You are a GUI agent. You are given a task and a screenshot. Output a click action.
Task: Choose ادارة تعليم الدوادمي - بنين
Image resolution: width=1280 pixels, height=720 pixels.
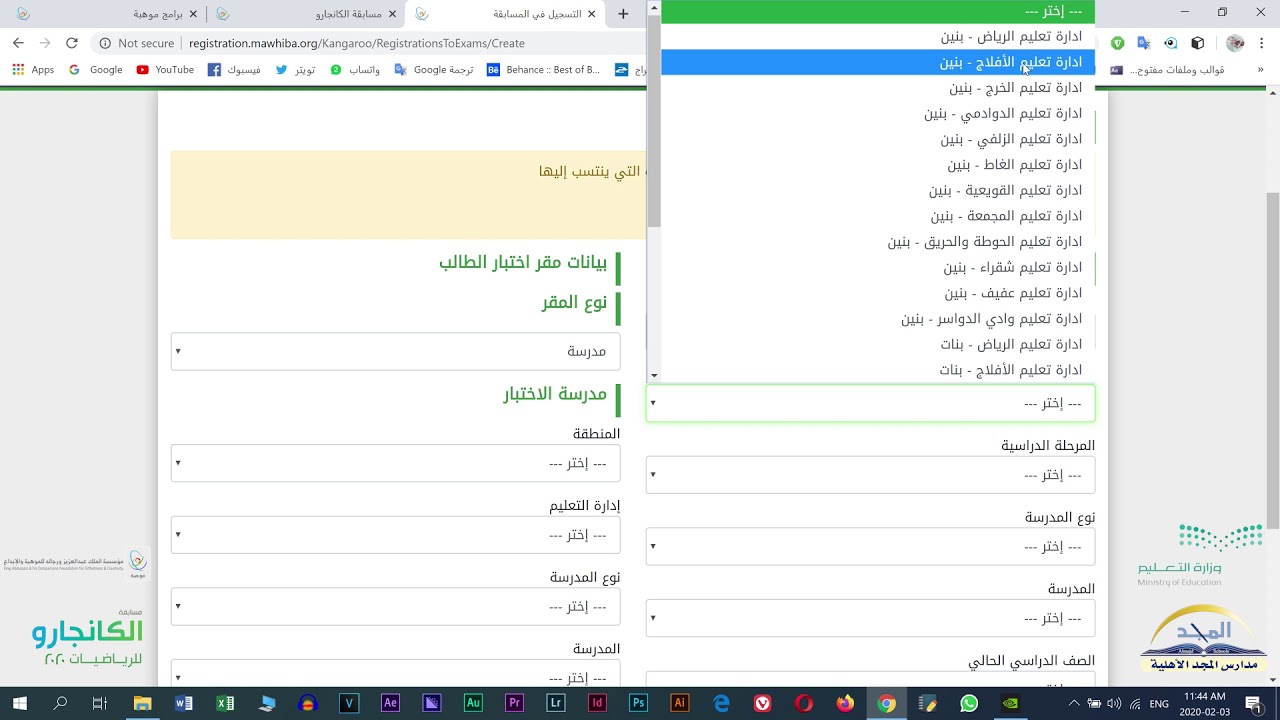tap(878, 113)
